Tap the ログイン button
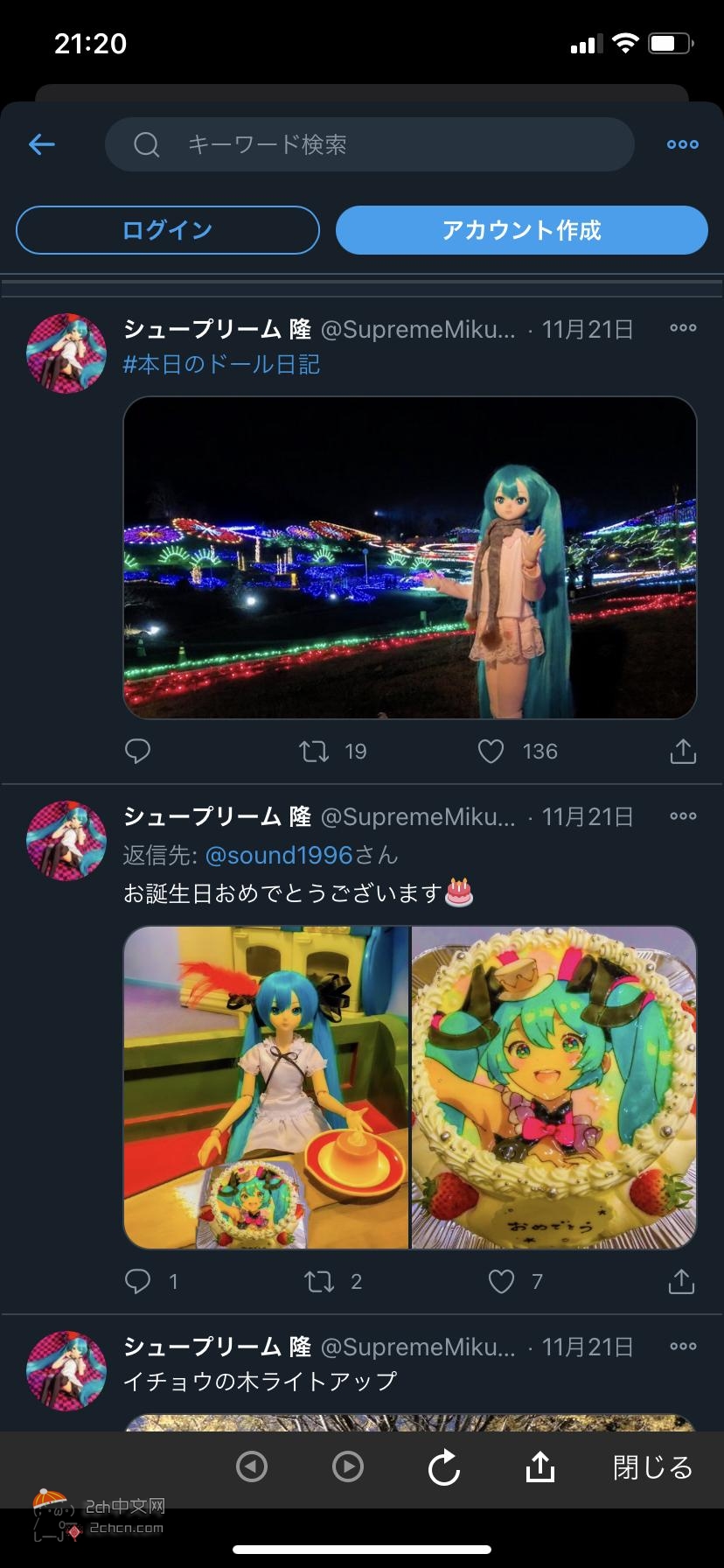 168,230
